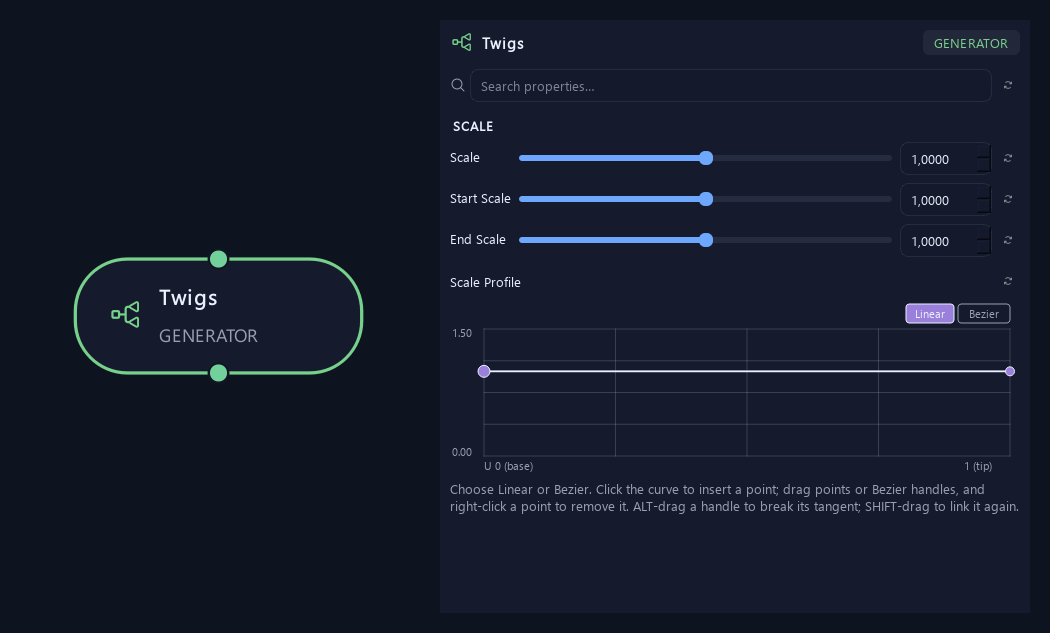The image size is (1050, 633).
Task: Select the curve point at the base end
Action: pyautogui.click(x=484, y=371)
